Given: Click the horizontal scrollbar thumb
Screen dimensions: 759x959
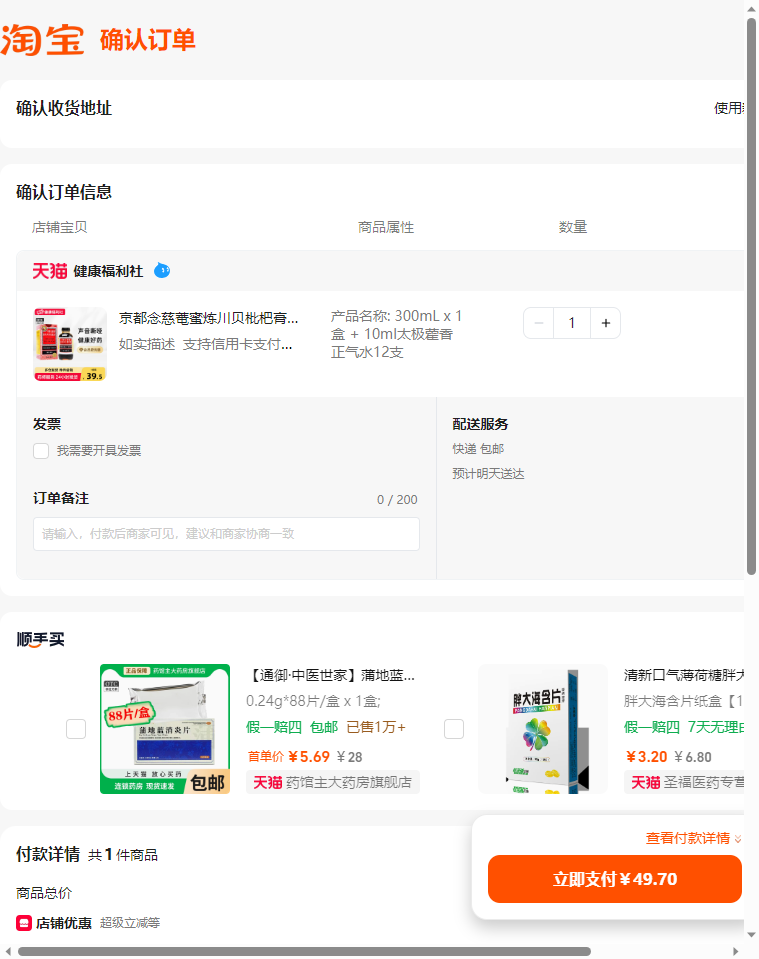Looking at the screenshot, I should click(304, 952).
